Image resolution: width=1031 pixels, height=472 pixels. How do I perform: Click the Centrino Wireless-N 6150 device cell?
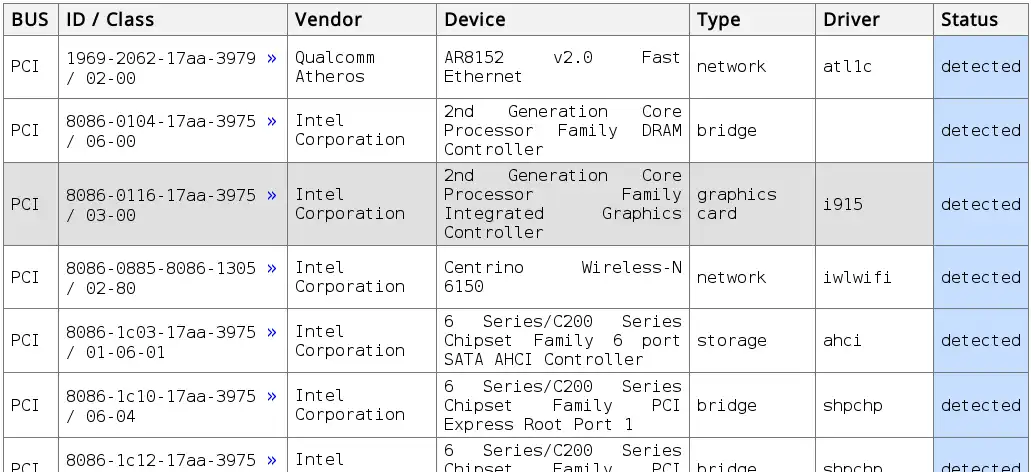pyautogui.click(x=563, y=277)
